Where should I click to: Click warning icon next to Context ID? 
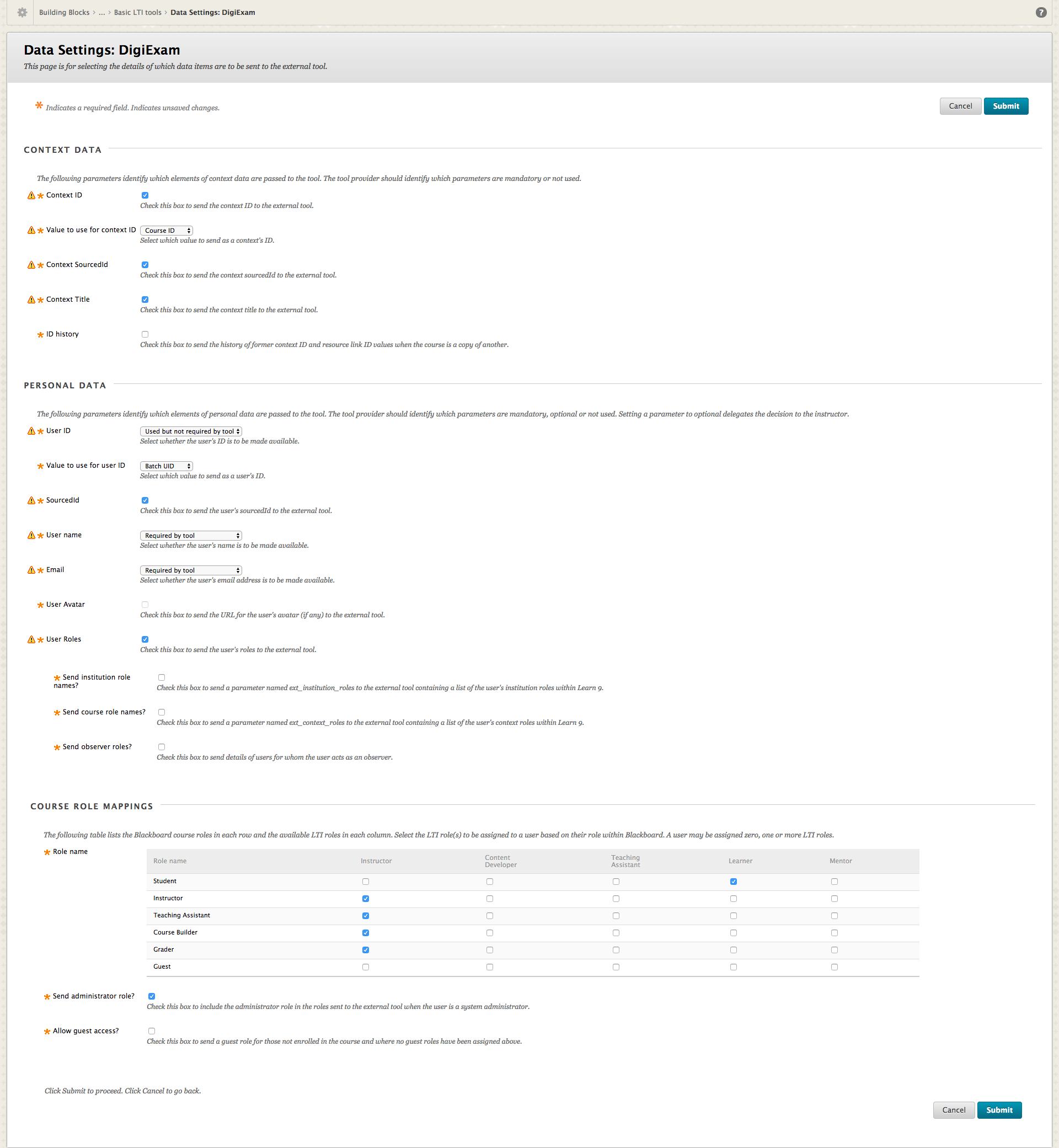31,195
